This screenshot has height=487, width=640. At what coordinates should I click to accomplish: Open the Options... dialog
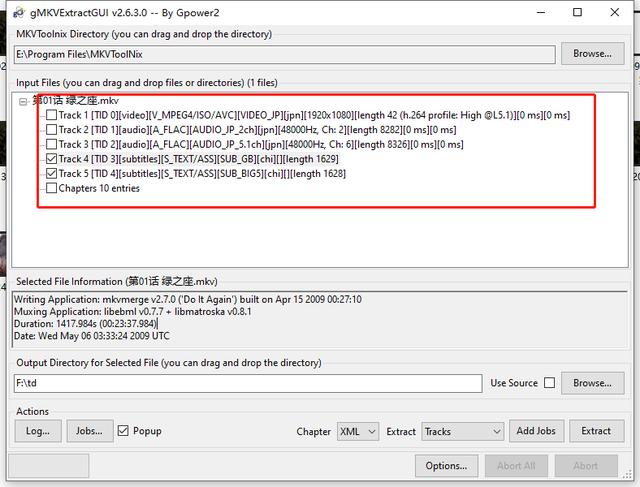coord(446,465)
